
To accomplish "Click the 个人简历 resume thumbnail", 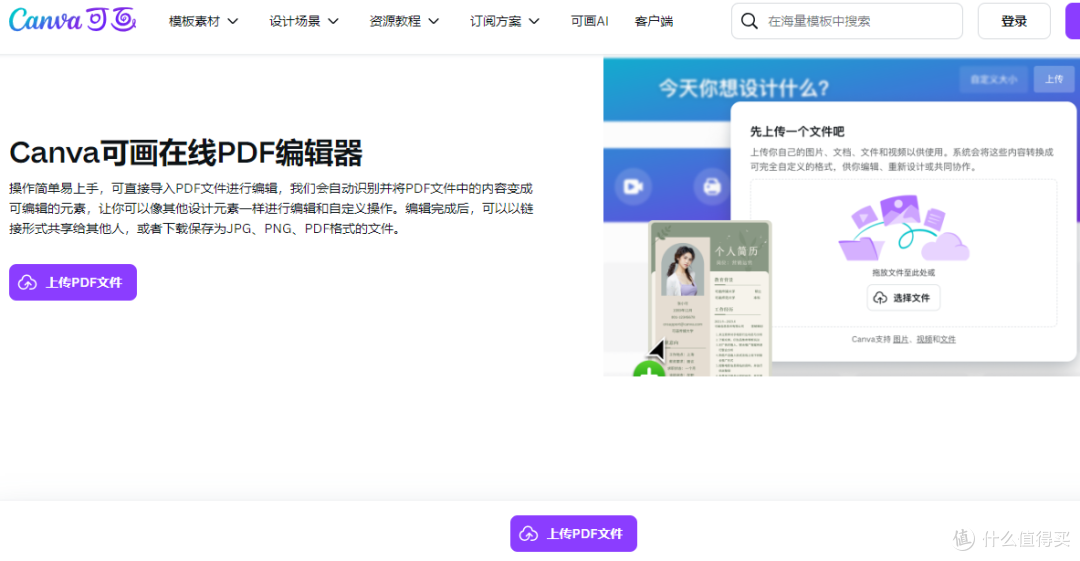I will click(709, 298).
